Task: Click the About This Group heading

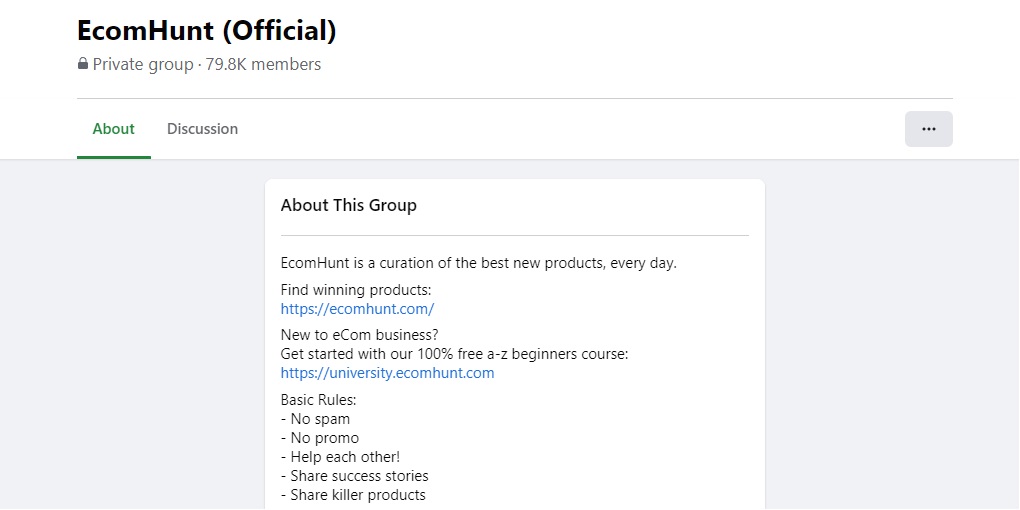Action: tap(349, 205)
